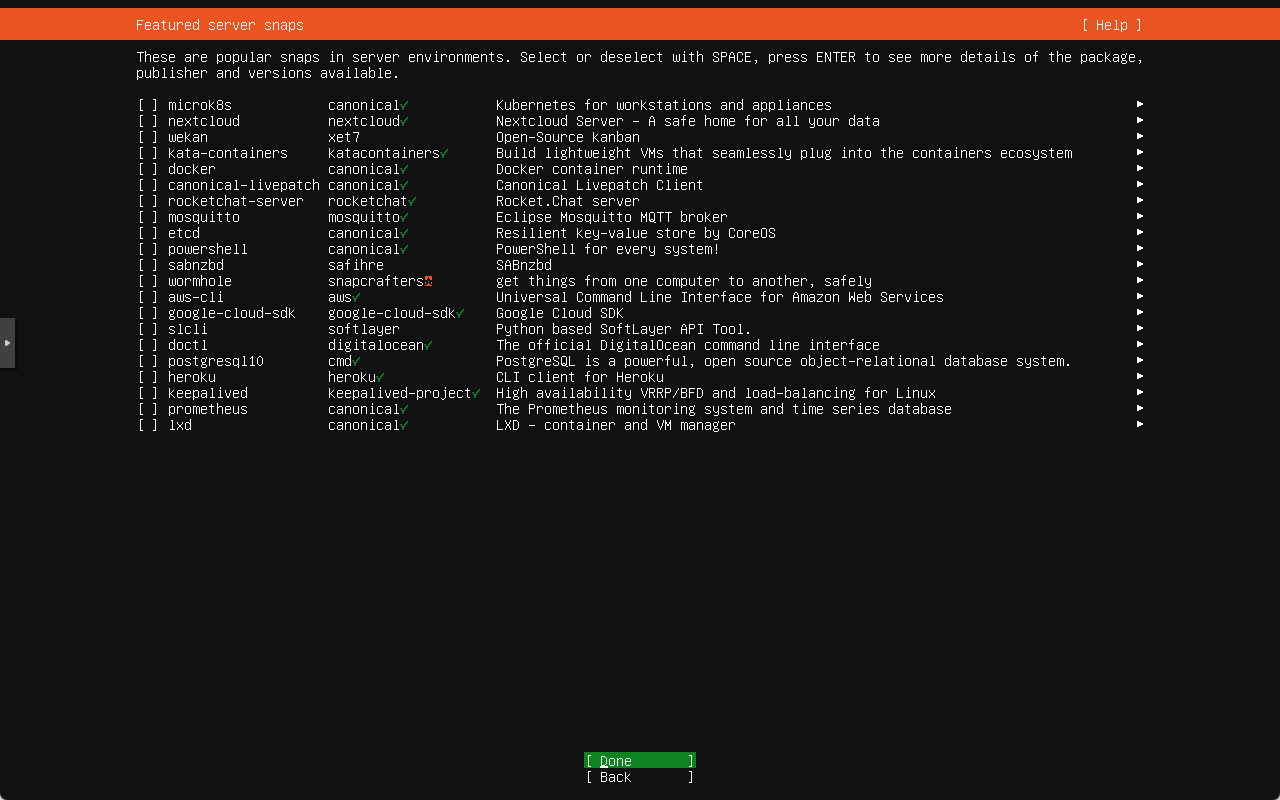Click publisher softlayer text
Screen dimensions: 1280x800
[364, 329]
